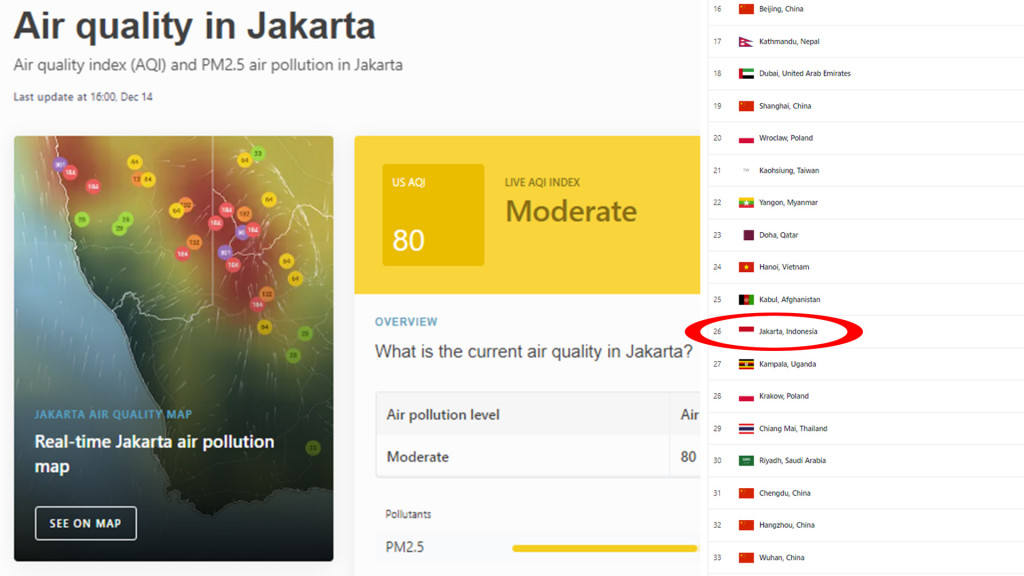Screen dimensions: 1024x576
Task: Click the Air quality in Jakarta heading
Action: pyautogui.click(x=195, y=27)
